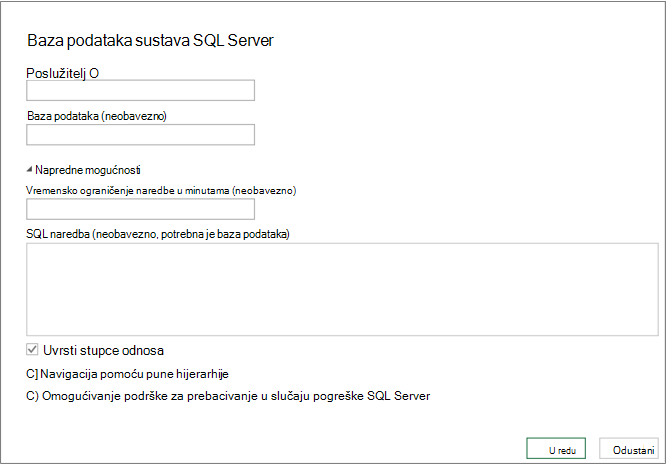
Task: Collapse the Napredne mogućnosti section
Action: click(29, 170)
